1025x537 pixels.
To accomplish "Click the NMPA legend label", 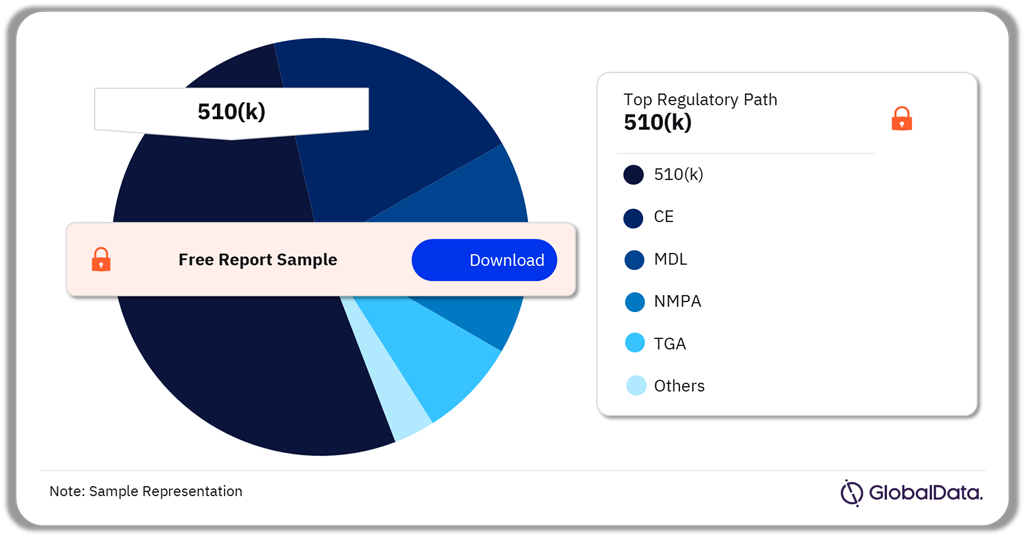I will pos(677,302).
